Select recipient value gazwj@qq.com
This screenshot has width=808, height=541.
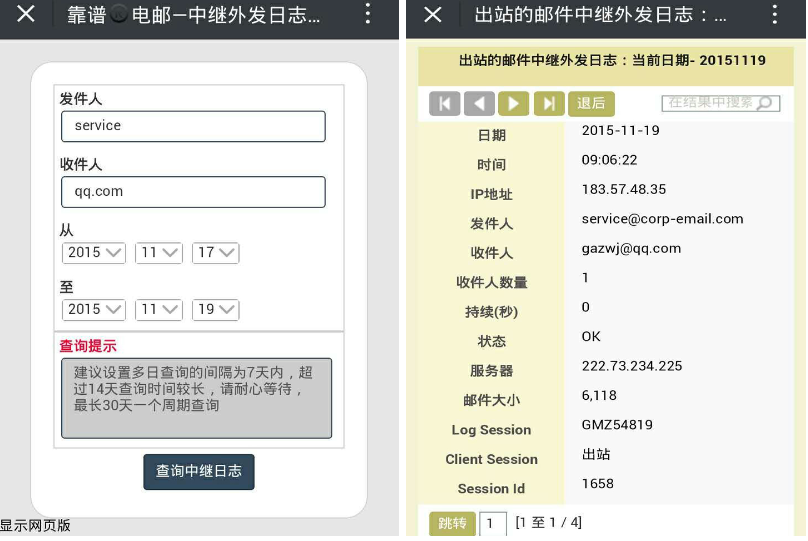click(x=631, y=248)
